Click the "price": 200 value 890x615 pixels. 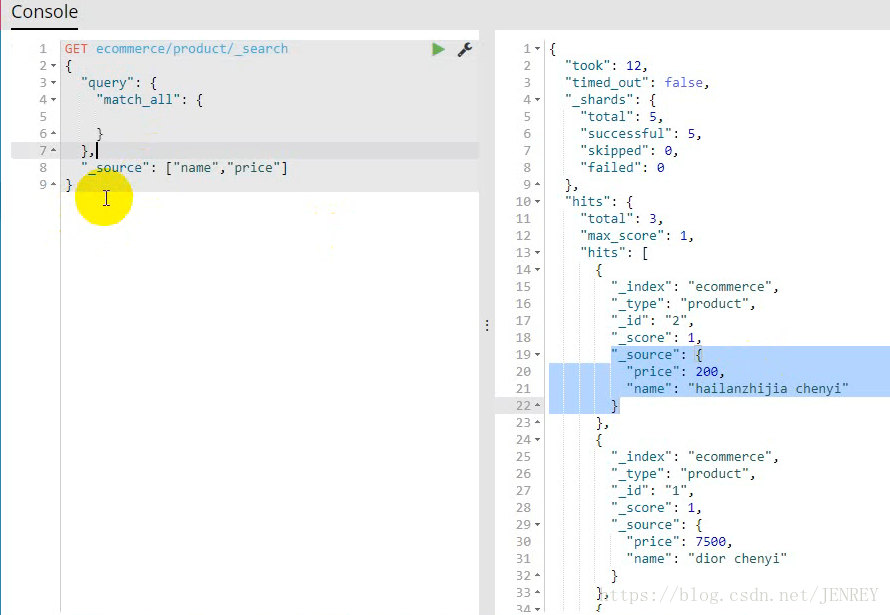coord(707,372)
